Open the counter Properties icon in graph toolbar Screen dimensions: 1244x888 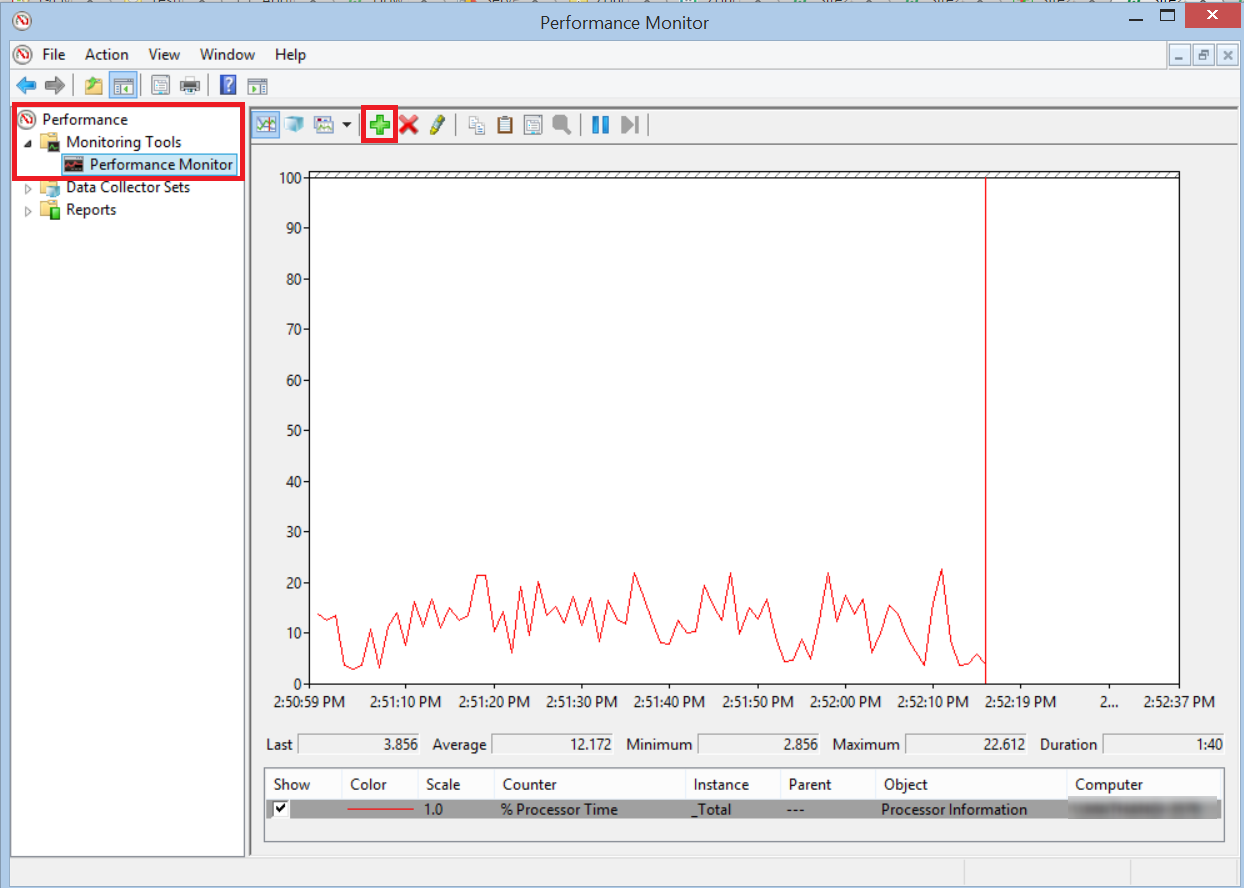[533, 125]
